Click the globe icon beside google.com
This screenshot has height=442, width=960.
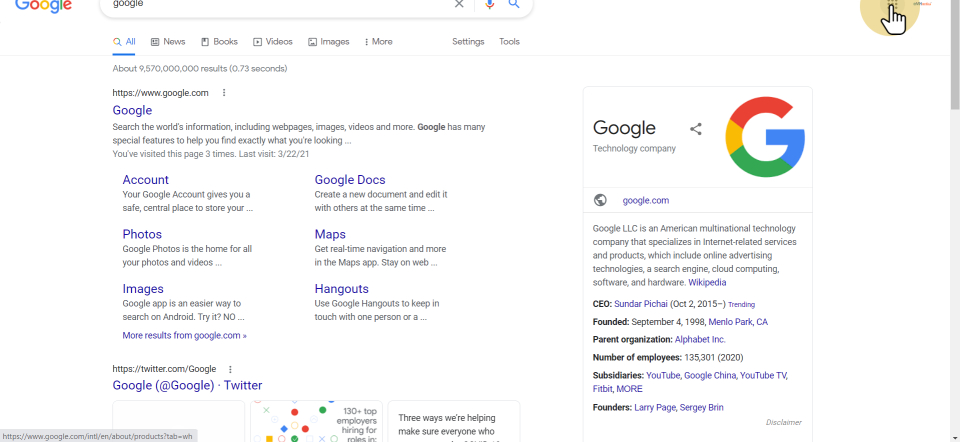(x=600, y=200)
